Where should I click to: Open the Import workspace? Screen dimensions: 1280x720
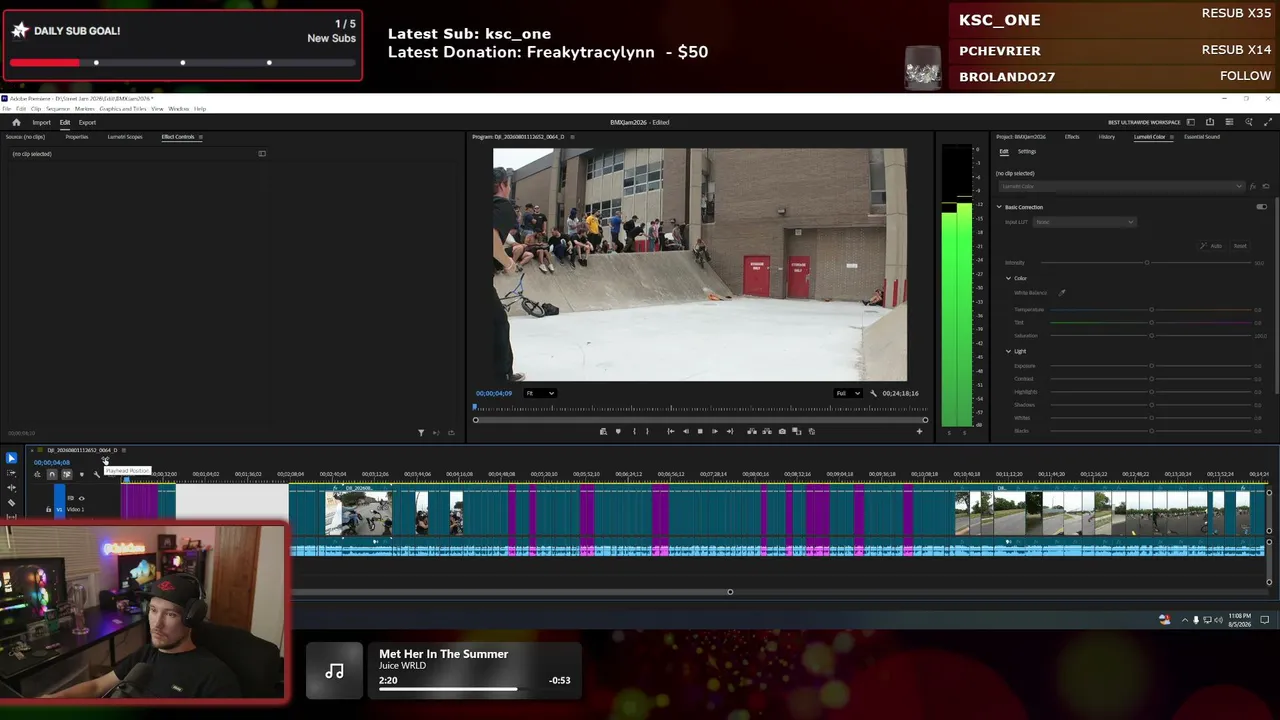(x=41, y=122)
